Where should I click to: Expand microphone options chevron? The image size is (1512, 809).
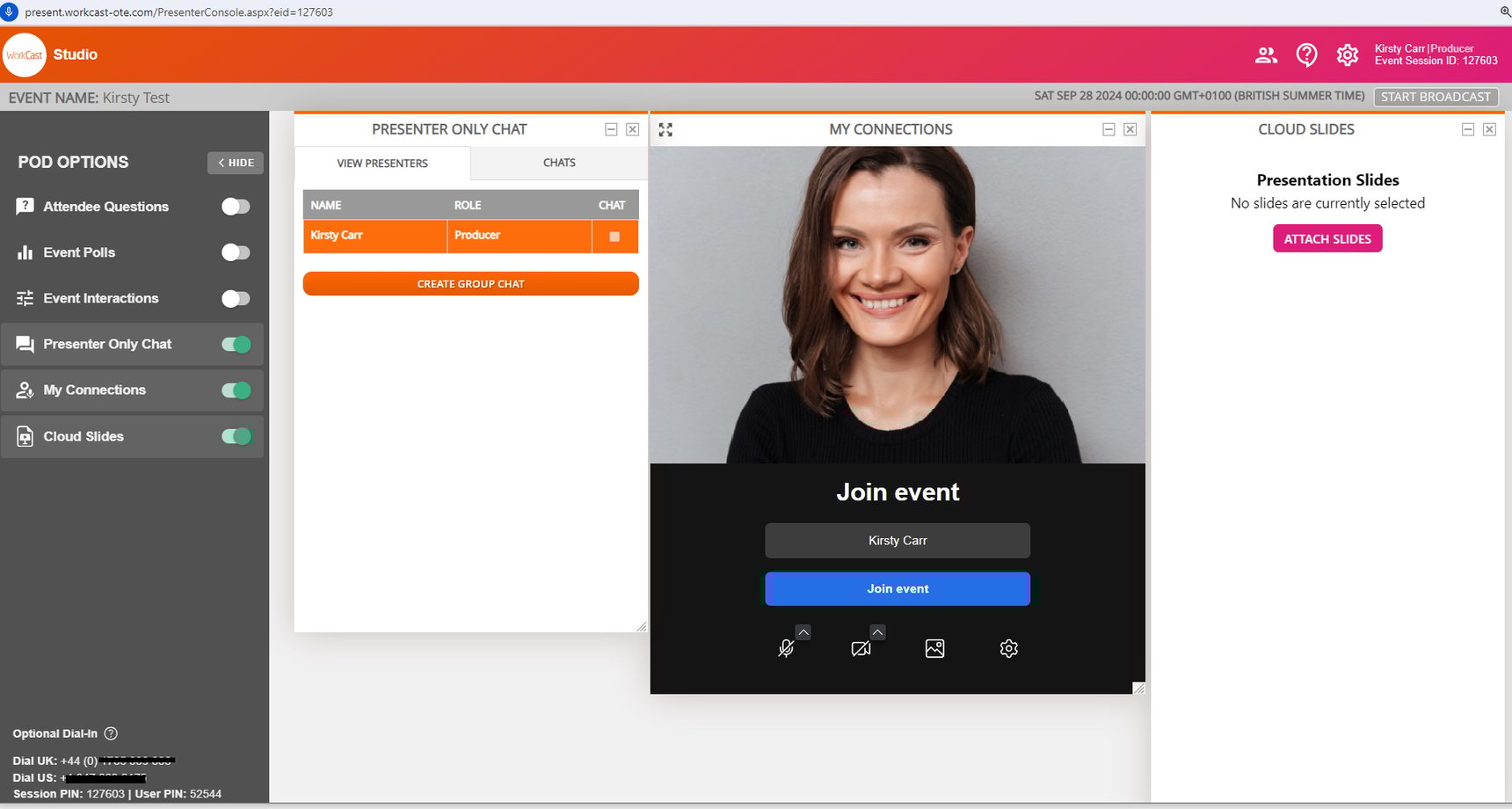[x=803, y=632]
